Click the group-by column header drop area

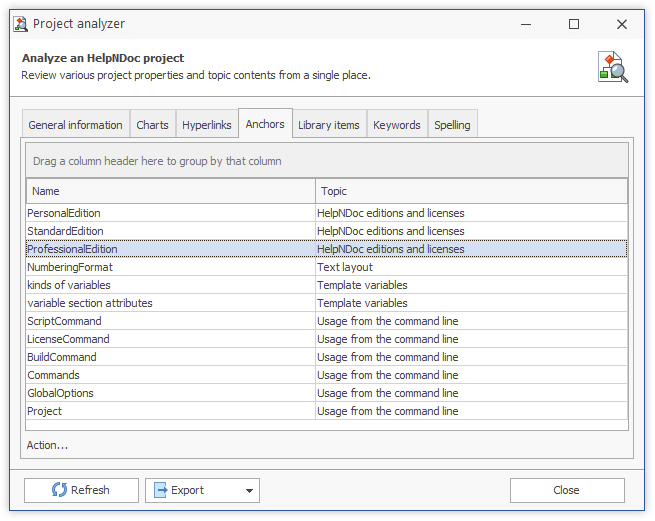click(327, 161)
